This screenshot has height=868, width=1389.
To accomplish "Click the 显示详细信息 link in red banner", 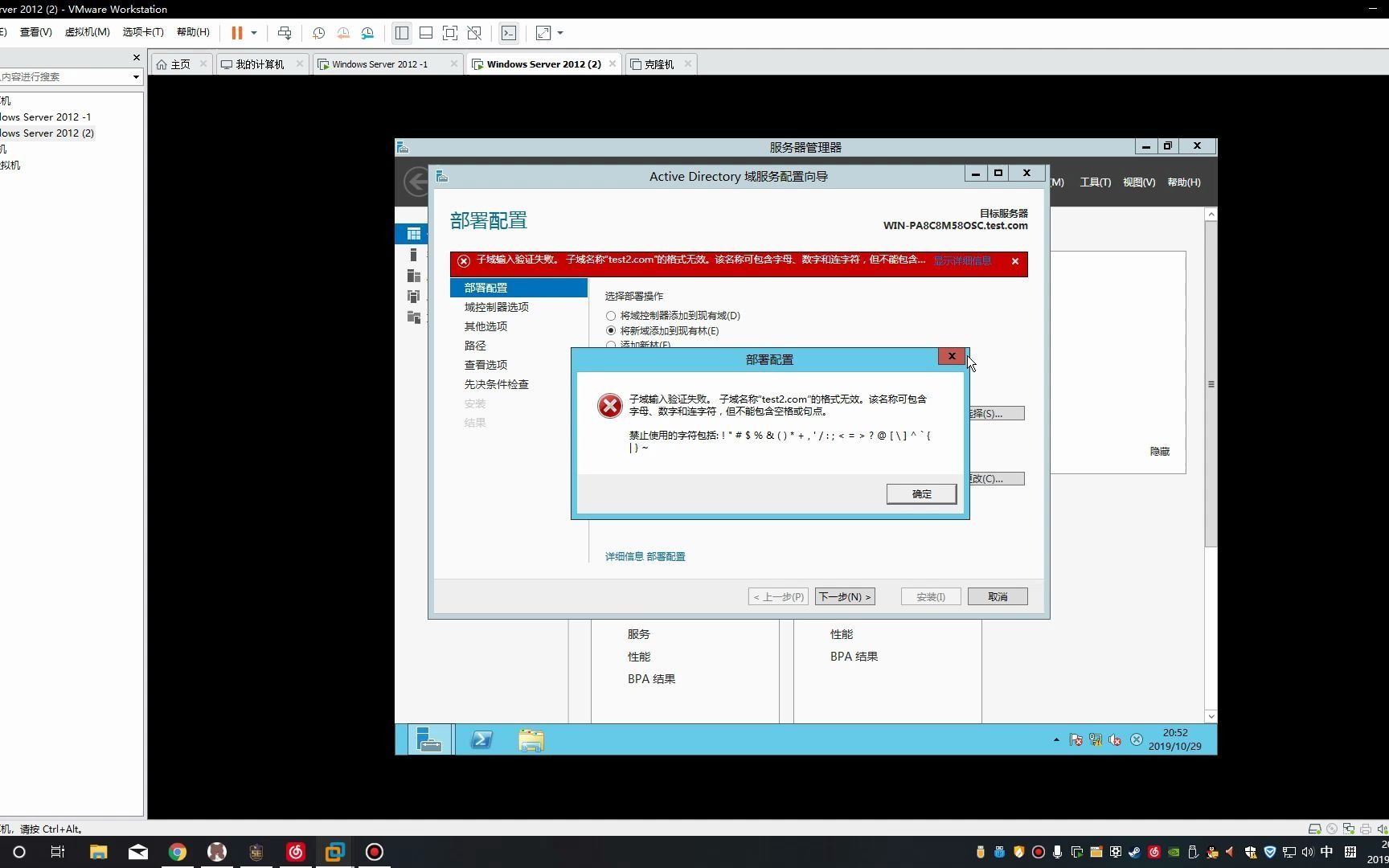I will [x=962, y=260].
